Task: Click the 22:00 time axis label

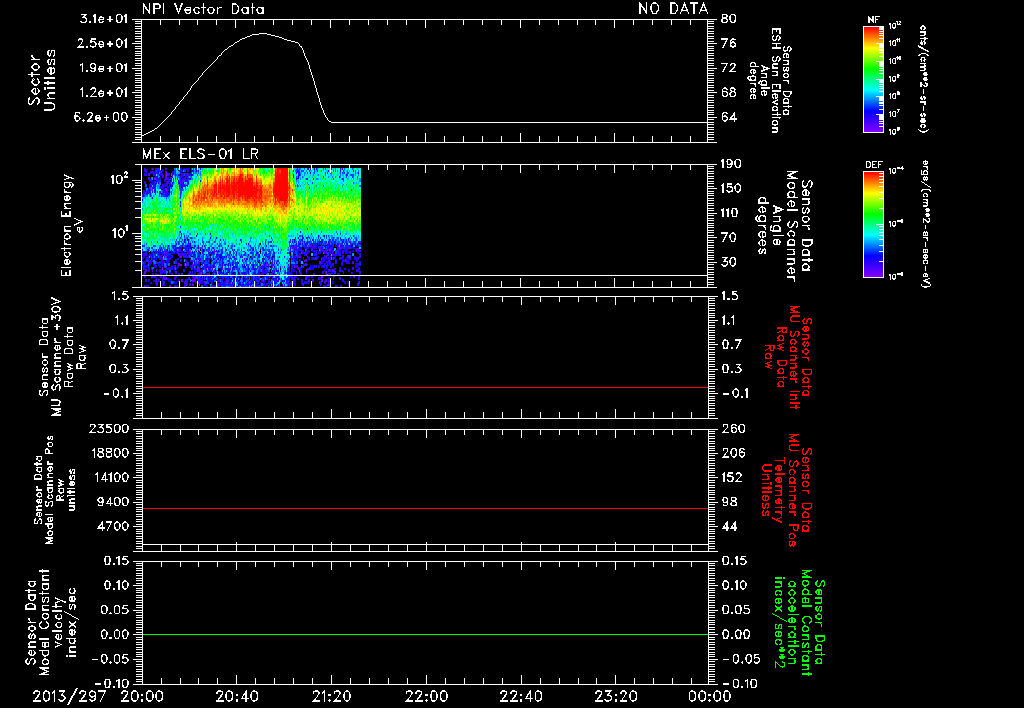Action: click(x=426, y=697)
